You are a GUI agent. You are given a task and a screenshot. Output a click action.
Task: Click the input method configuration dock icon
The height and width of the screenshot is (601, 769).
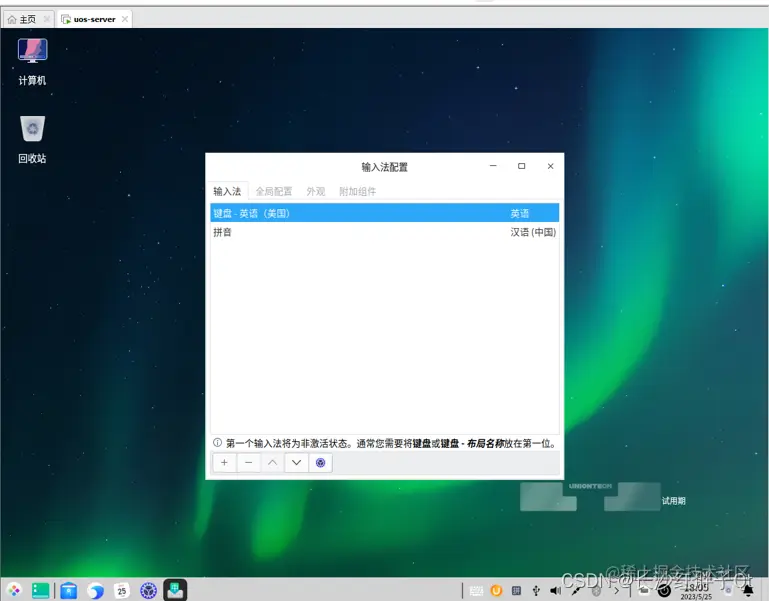pyautogui.click(x=175, y=590)
